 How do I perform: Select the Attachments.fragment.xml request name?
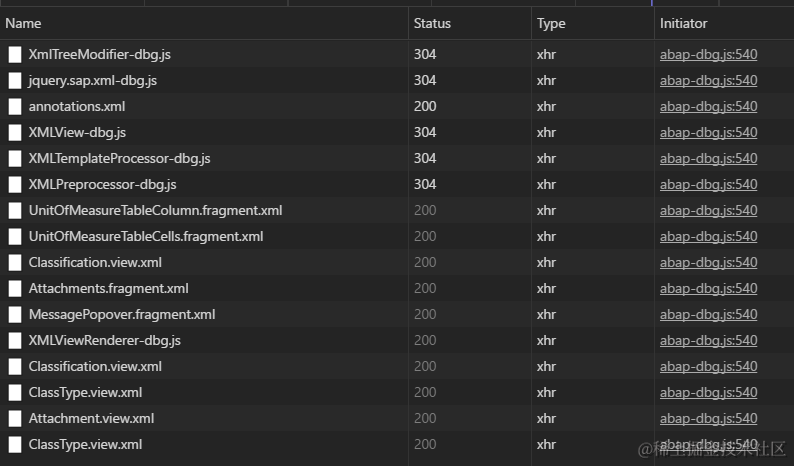108,288
